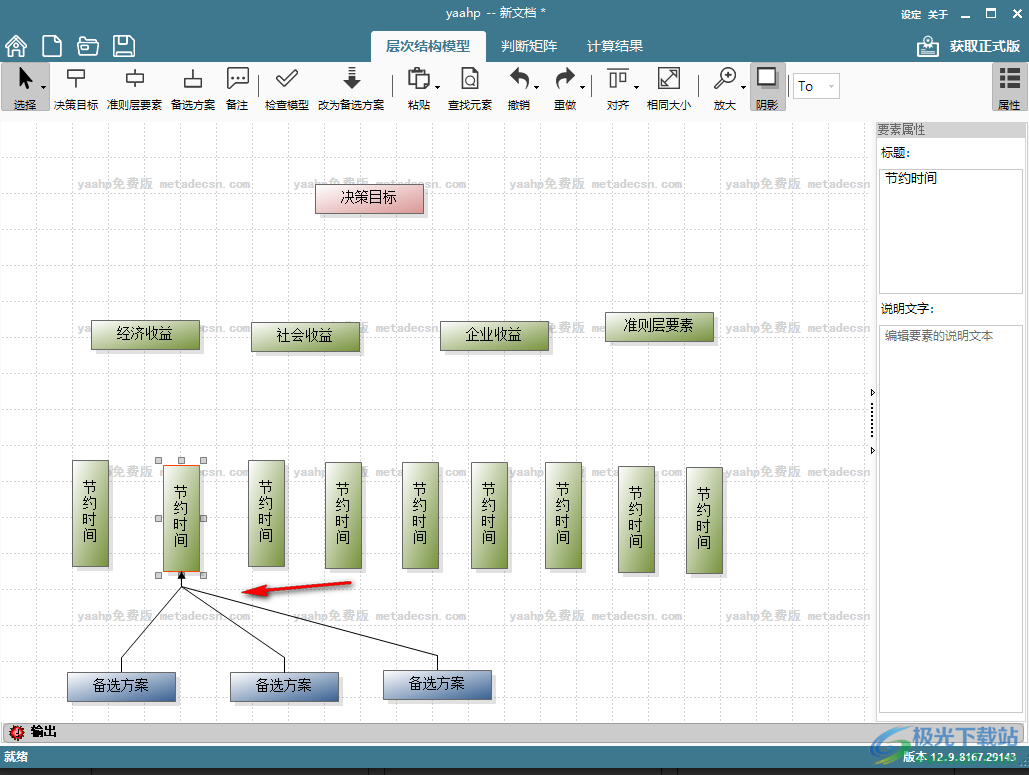Toggle the 属性 properties panel

(x=1008, y=87)
